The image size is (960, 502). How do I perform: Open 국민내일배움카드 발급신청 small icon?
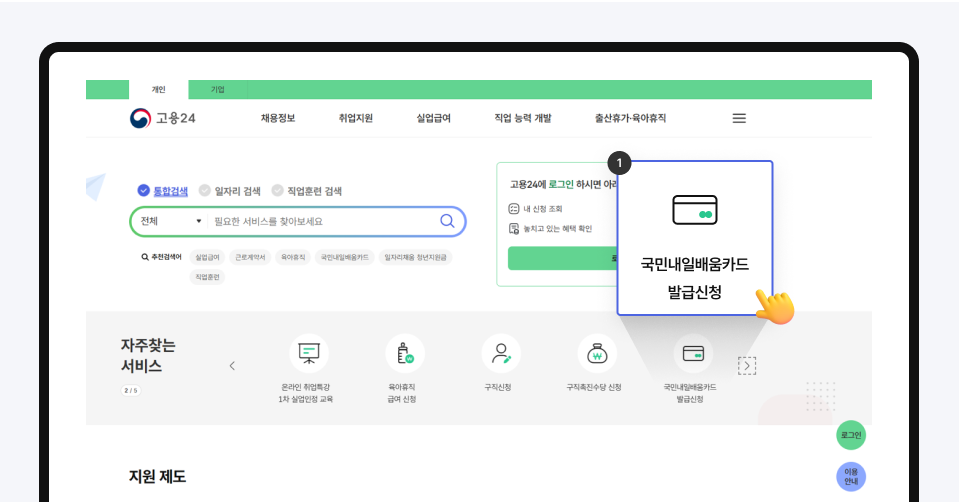(x=693, y=353)
